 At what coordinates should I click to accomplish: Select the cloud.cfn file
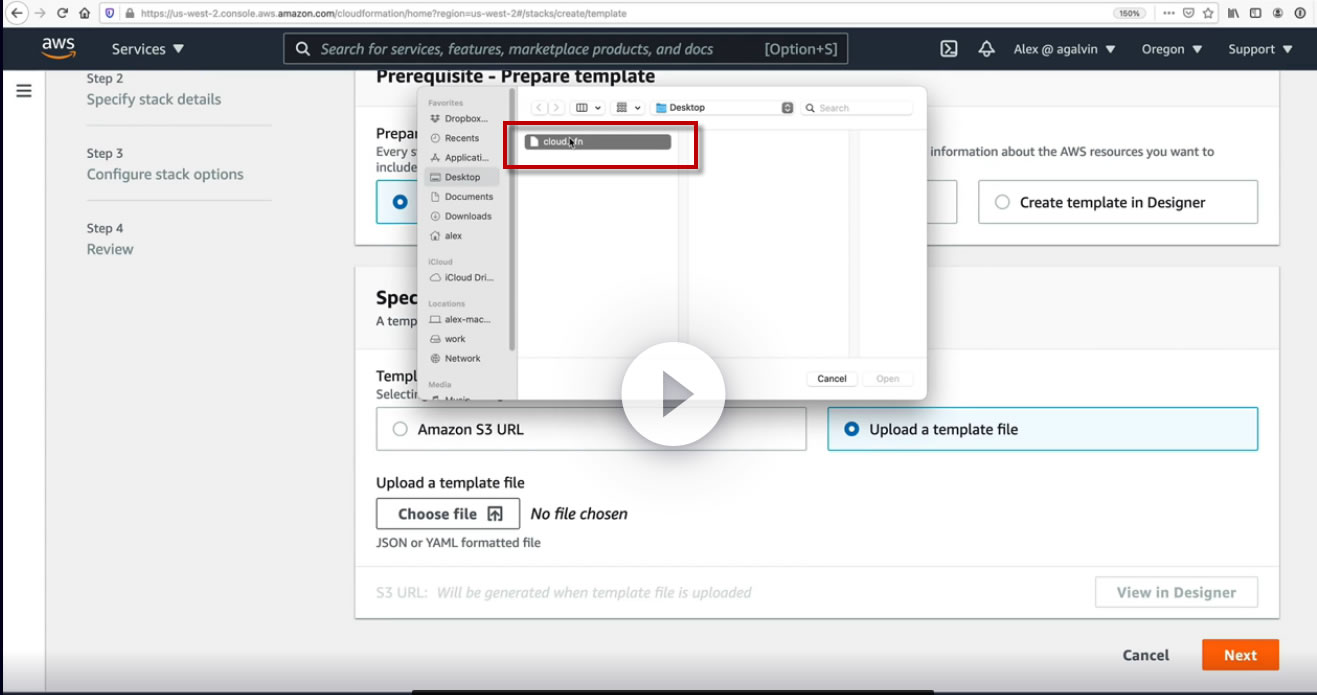598,142
